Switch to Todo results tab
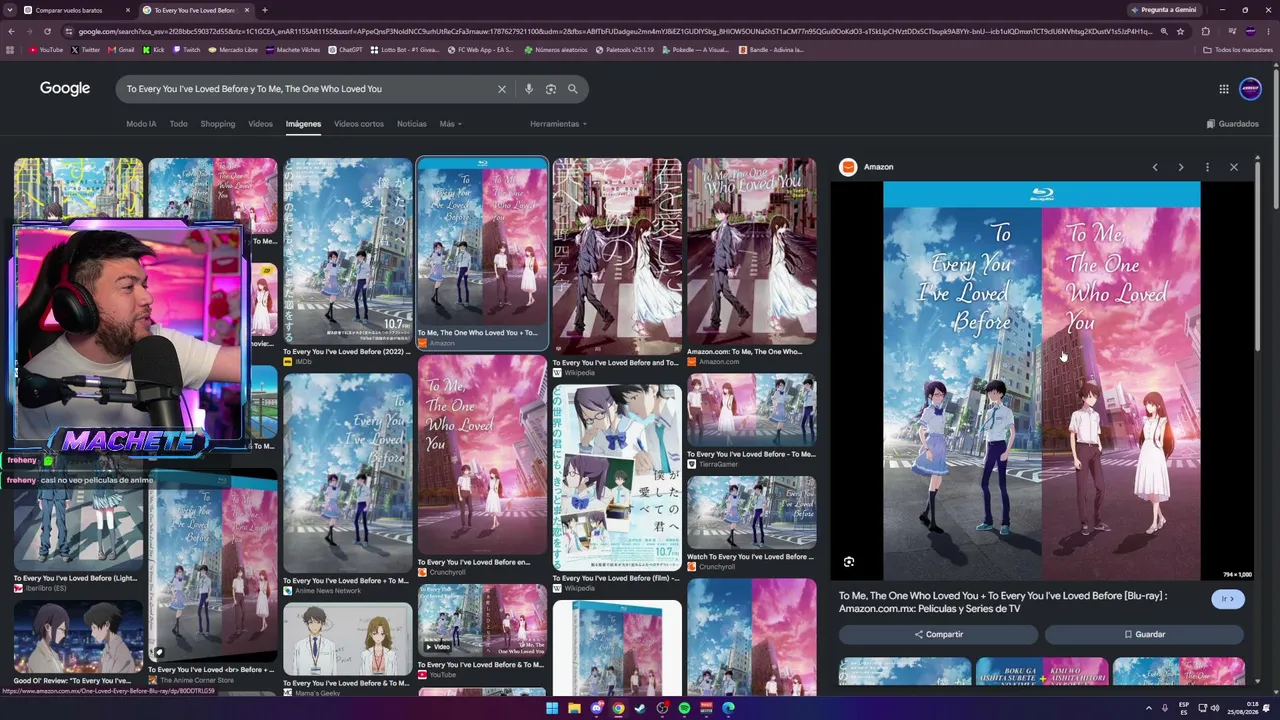Screen dimensions: 1280x720 click(178, 124)
